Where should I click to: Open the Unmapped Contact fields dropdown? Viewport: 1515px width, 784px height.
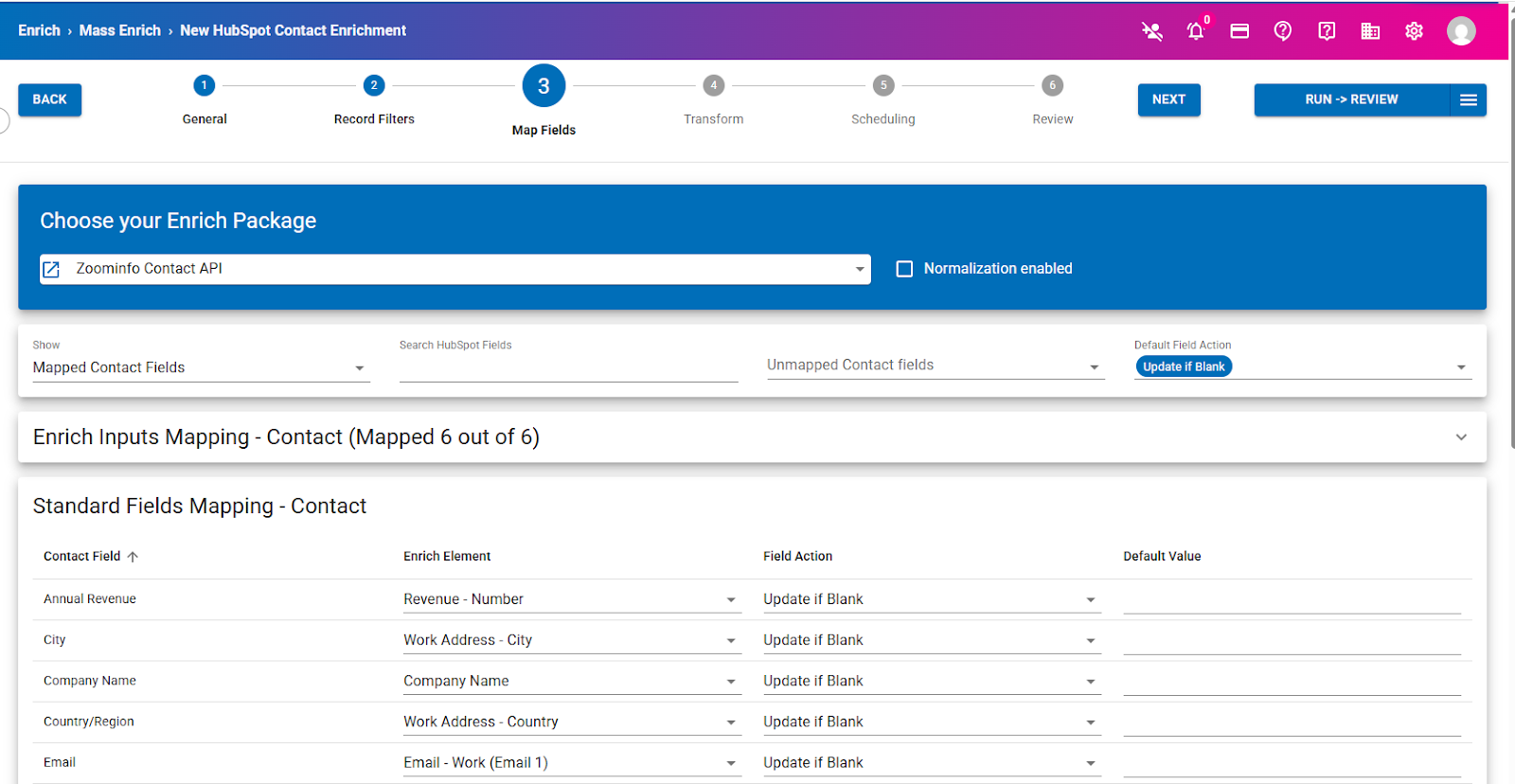[935, 365]
